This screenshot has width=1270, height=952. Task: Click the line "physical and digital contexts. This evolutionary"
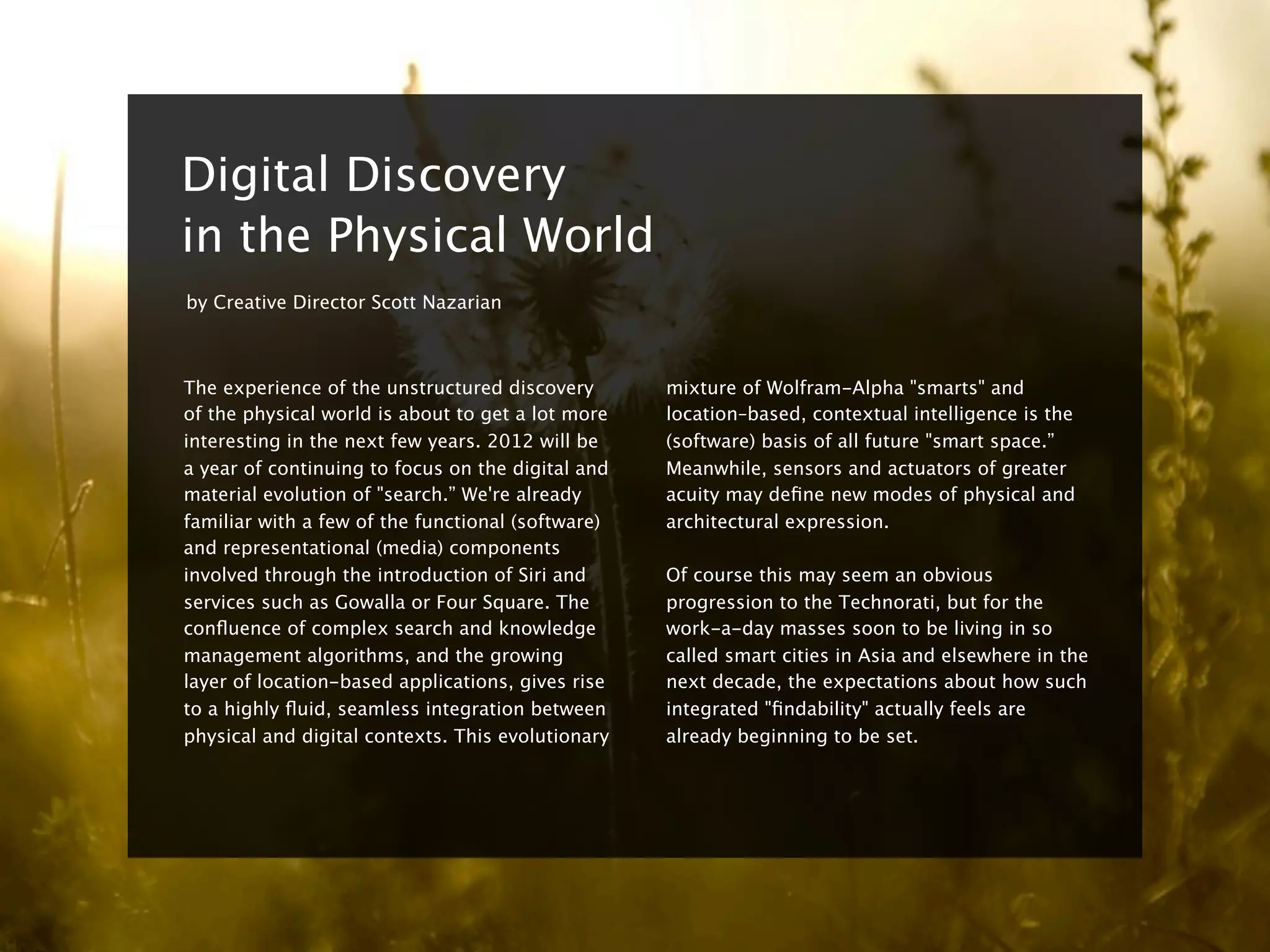click(396, 736)
